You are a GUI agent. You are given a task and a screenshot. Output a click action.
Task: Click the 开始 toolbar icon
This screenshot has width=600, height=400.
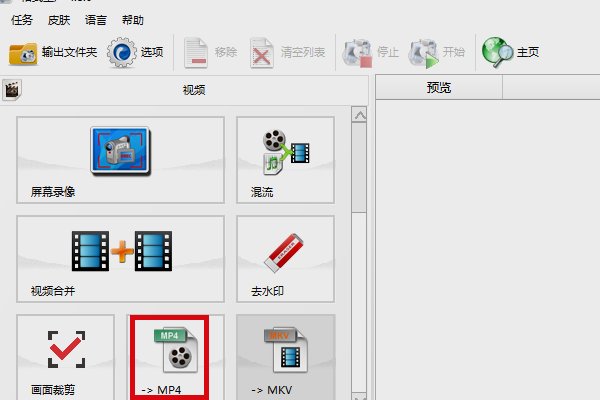click(423, 53)
